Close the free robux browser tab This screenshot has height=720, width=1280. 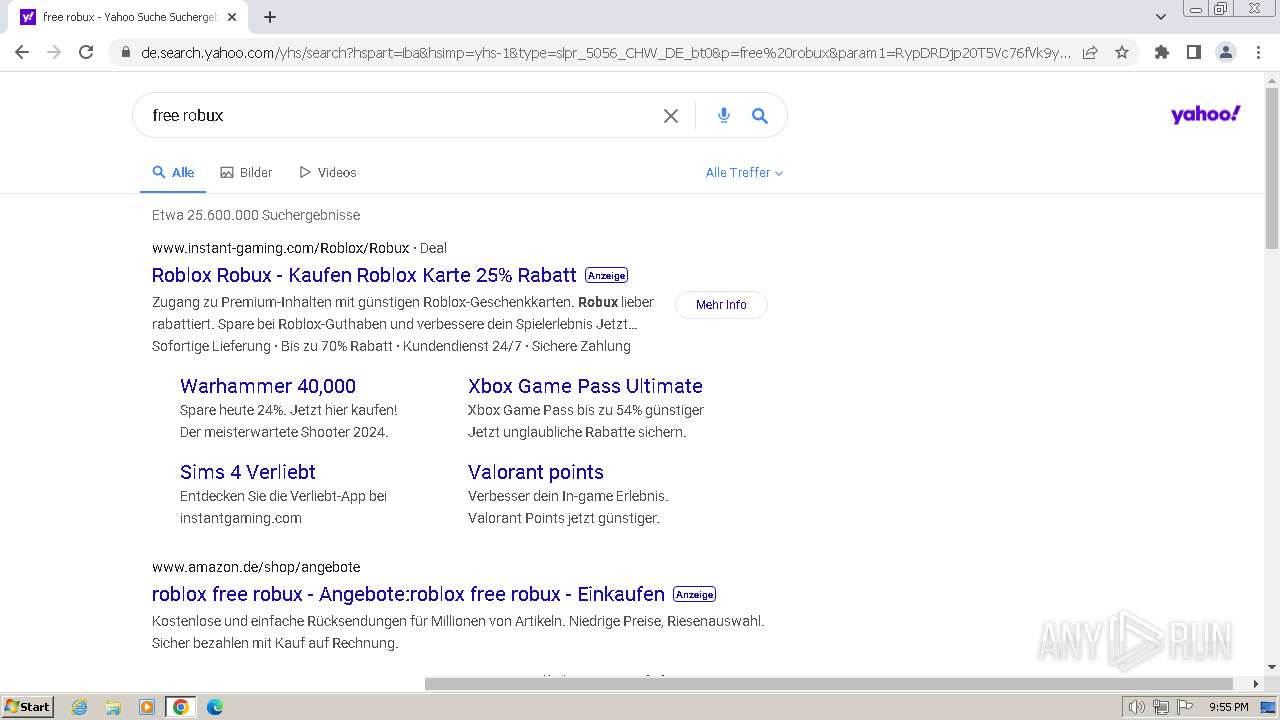[x=232, y=17]
